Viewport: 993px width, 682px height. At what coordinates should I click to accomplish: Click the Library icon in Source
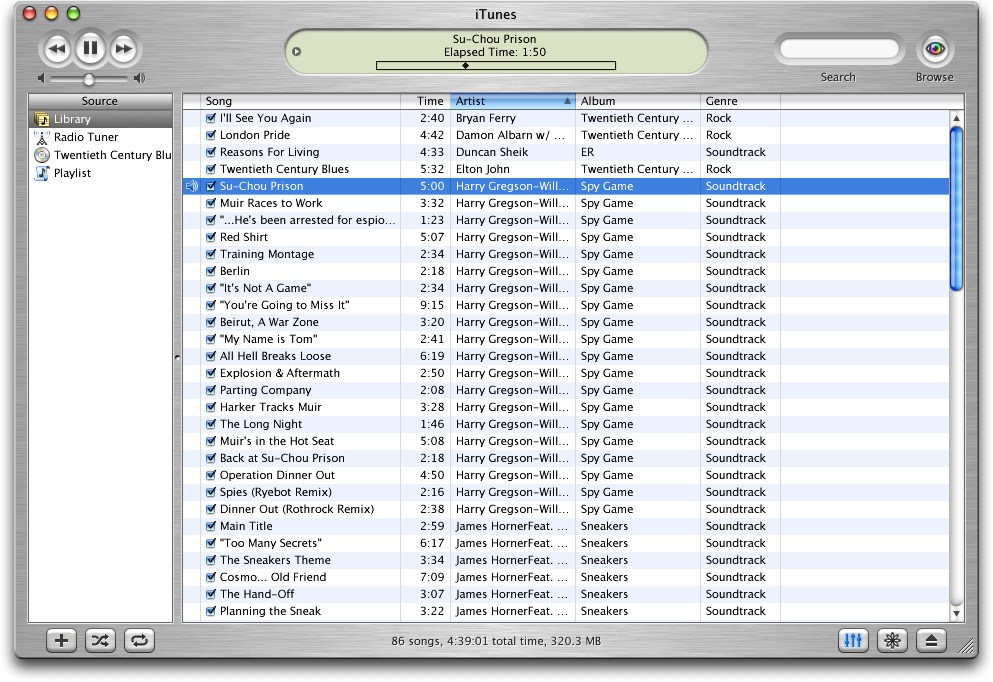42,119
